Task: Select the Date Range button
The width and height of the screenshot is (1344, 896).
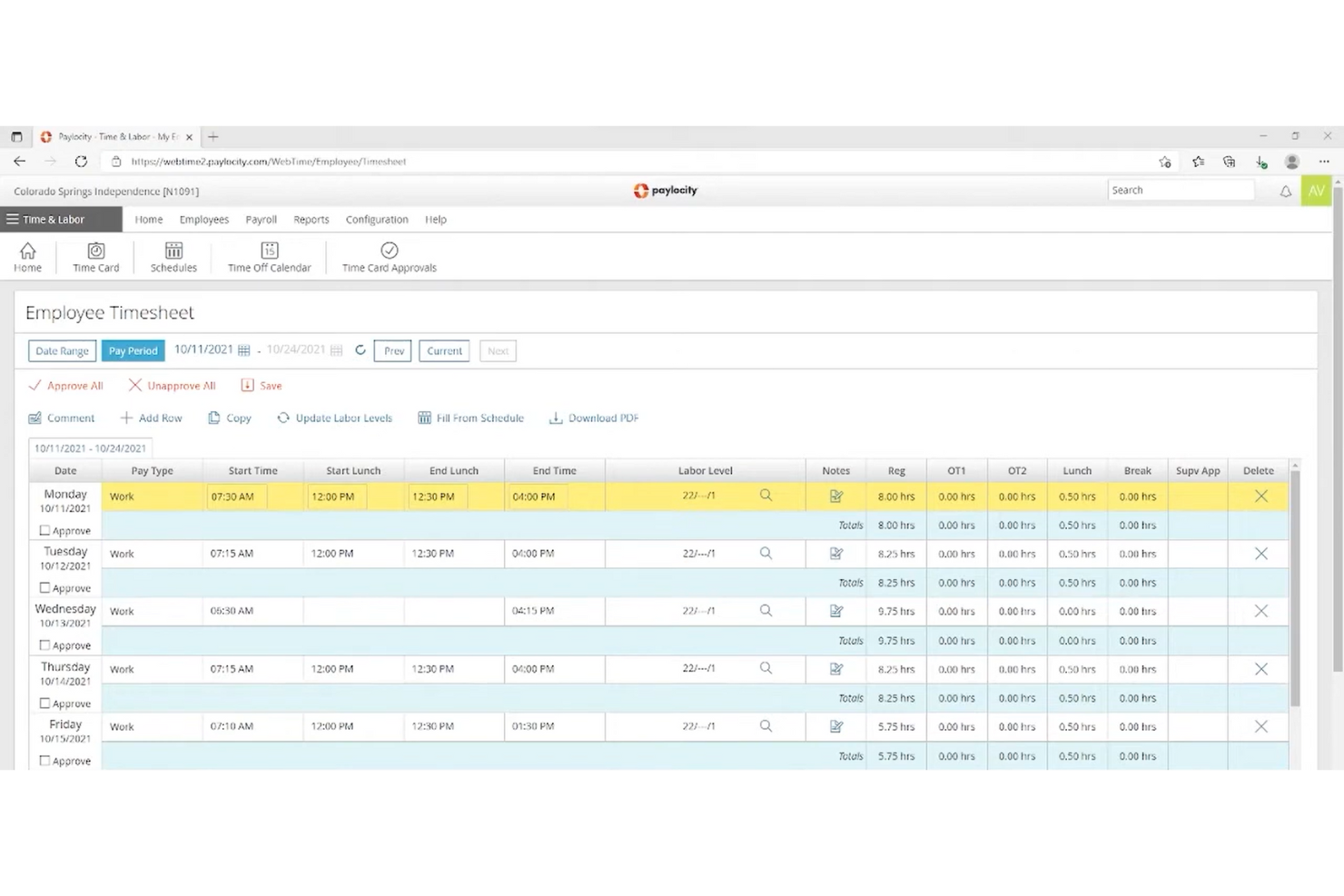Action: (62, 350)
